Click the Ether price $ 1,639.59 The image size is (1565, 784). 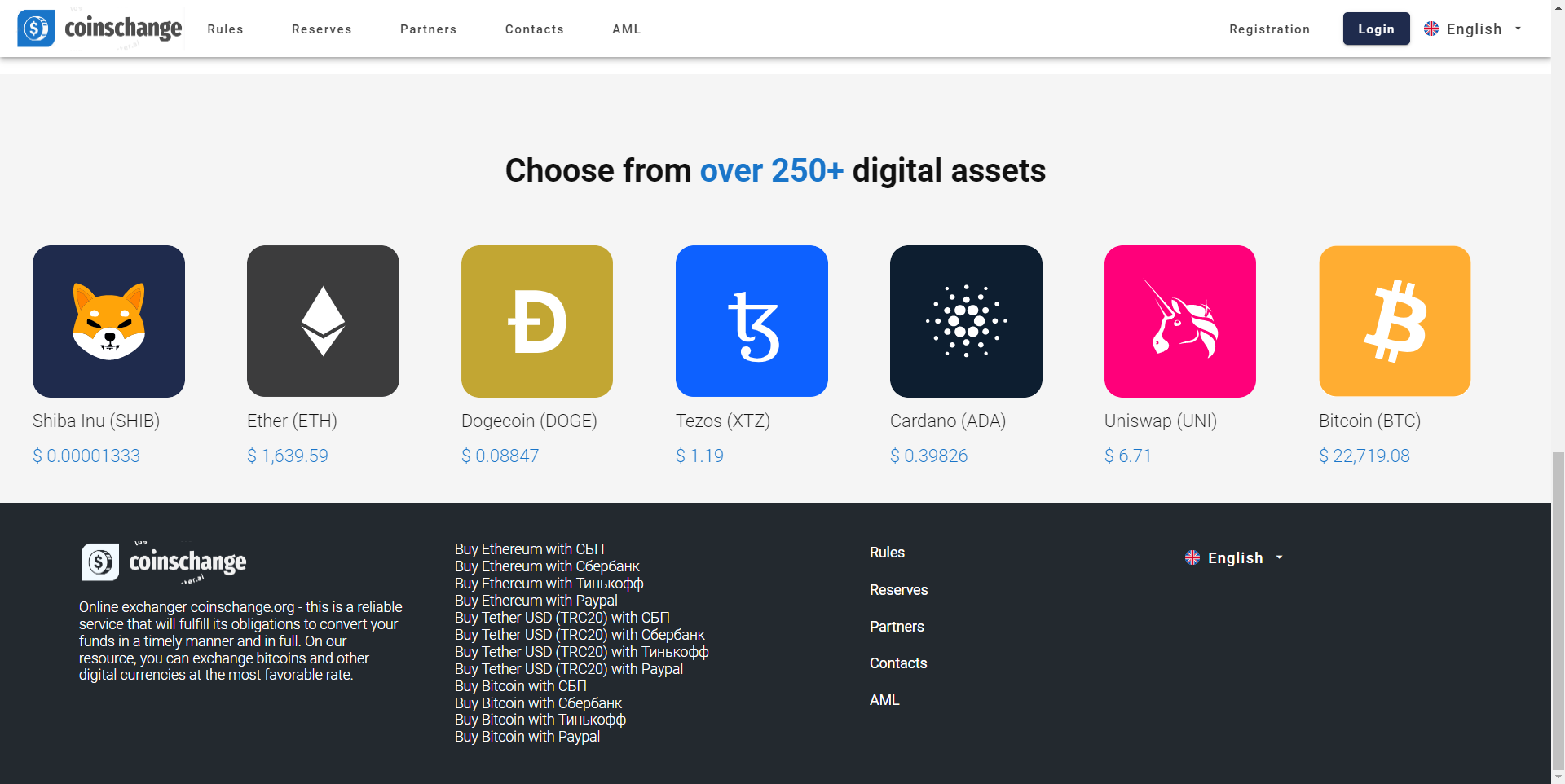[x=288, y=456]
